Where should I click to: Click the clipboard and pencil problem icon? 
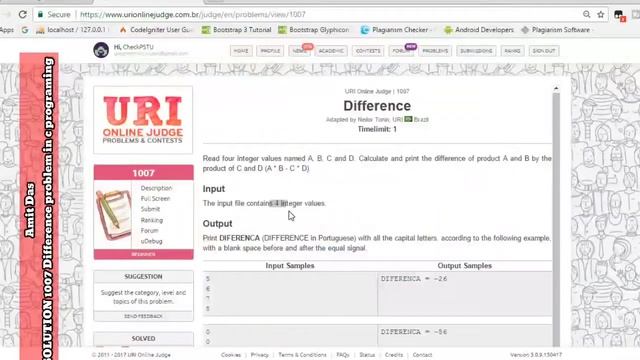pos(113,215)
